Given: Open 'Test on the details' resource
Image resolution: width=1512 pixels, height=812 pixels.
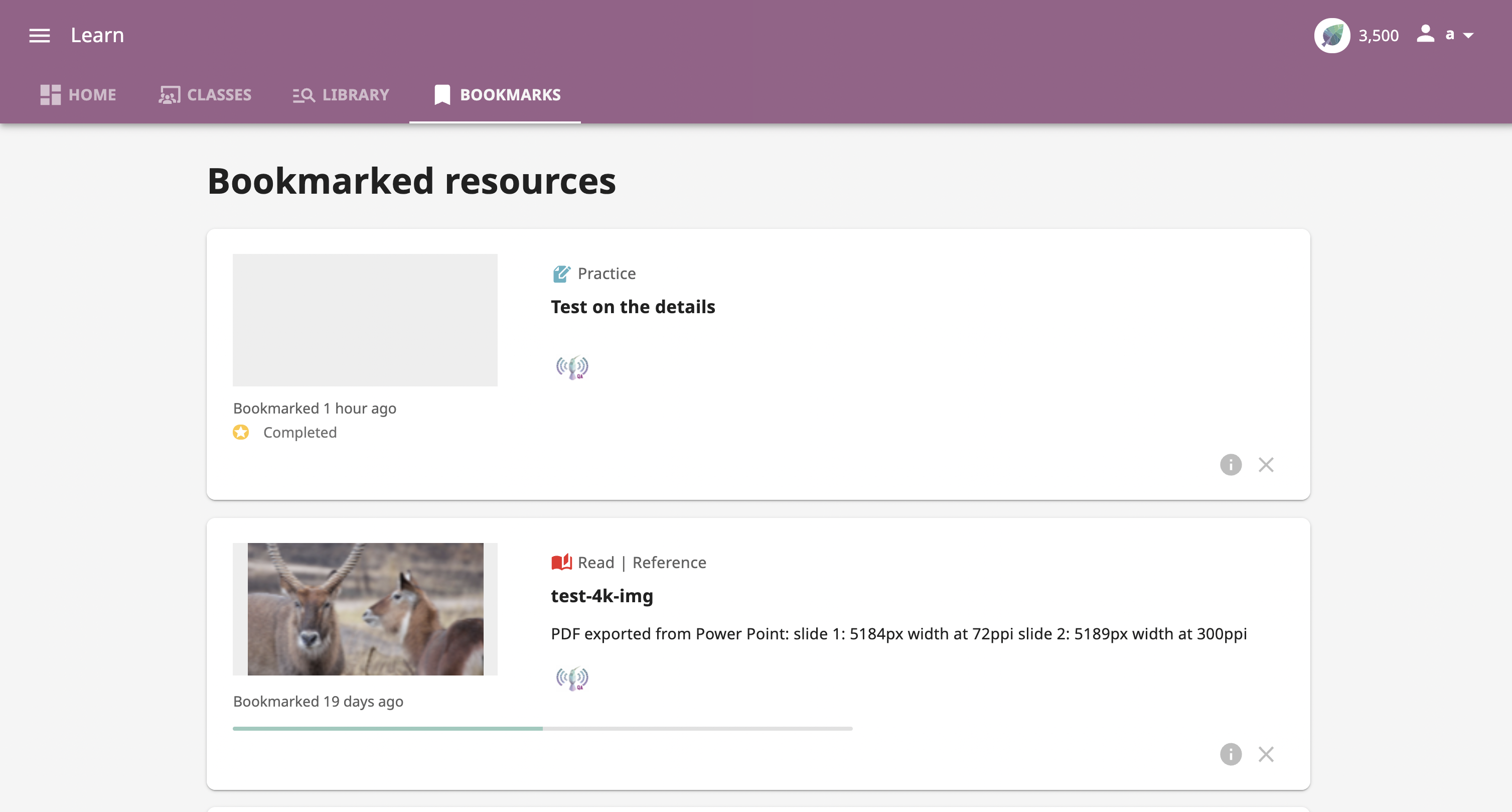Looking at the screenshot, I should click(633, 307).
